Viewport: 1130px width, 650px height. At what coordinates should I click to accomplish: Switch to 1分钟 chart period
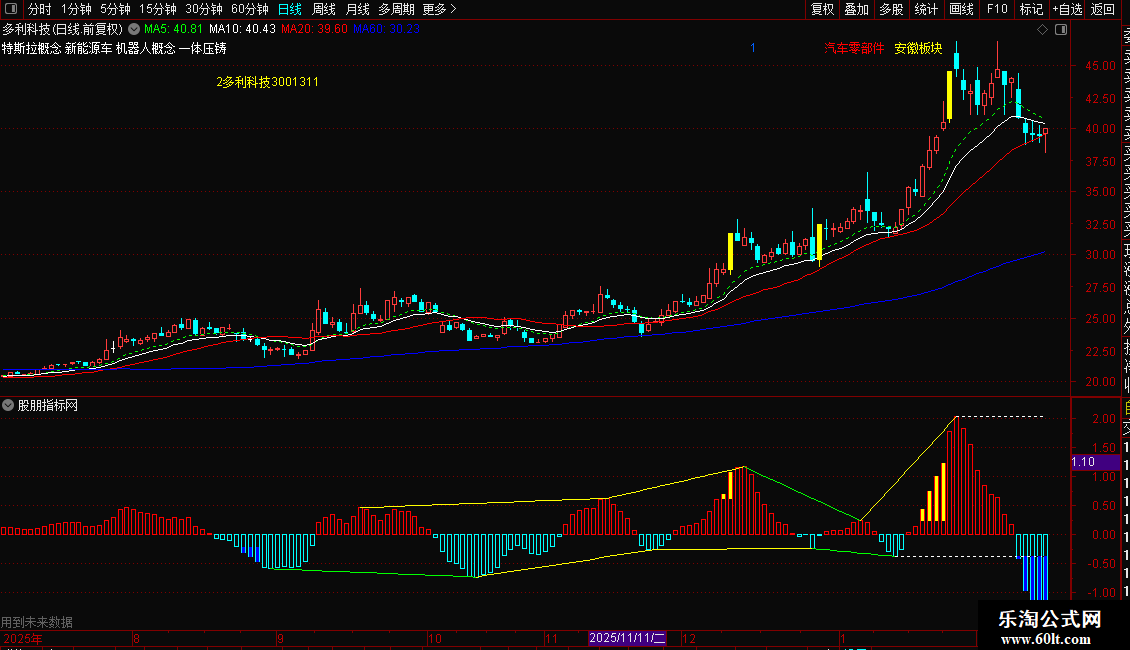76,9
